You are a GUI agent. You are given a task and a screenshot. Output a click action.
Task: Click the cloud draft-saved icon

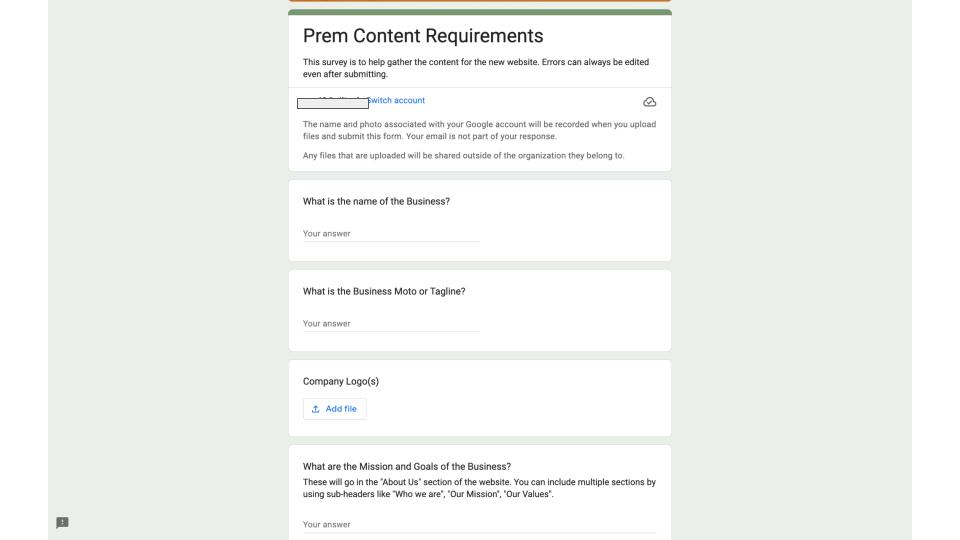tap(649, 102)
